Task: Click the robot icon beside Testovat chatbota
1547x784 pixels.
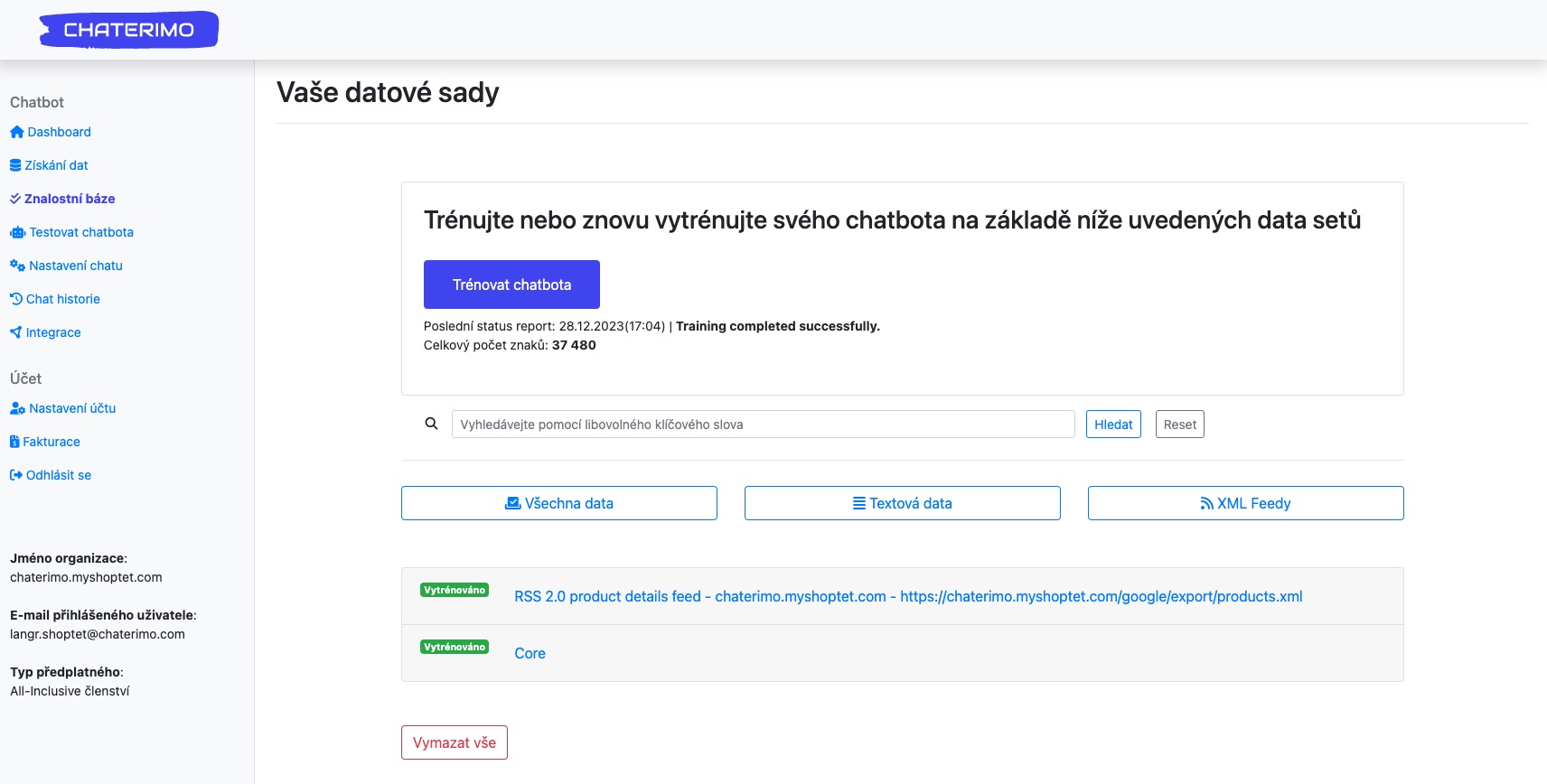Action: click(17, 232)
